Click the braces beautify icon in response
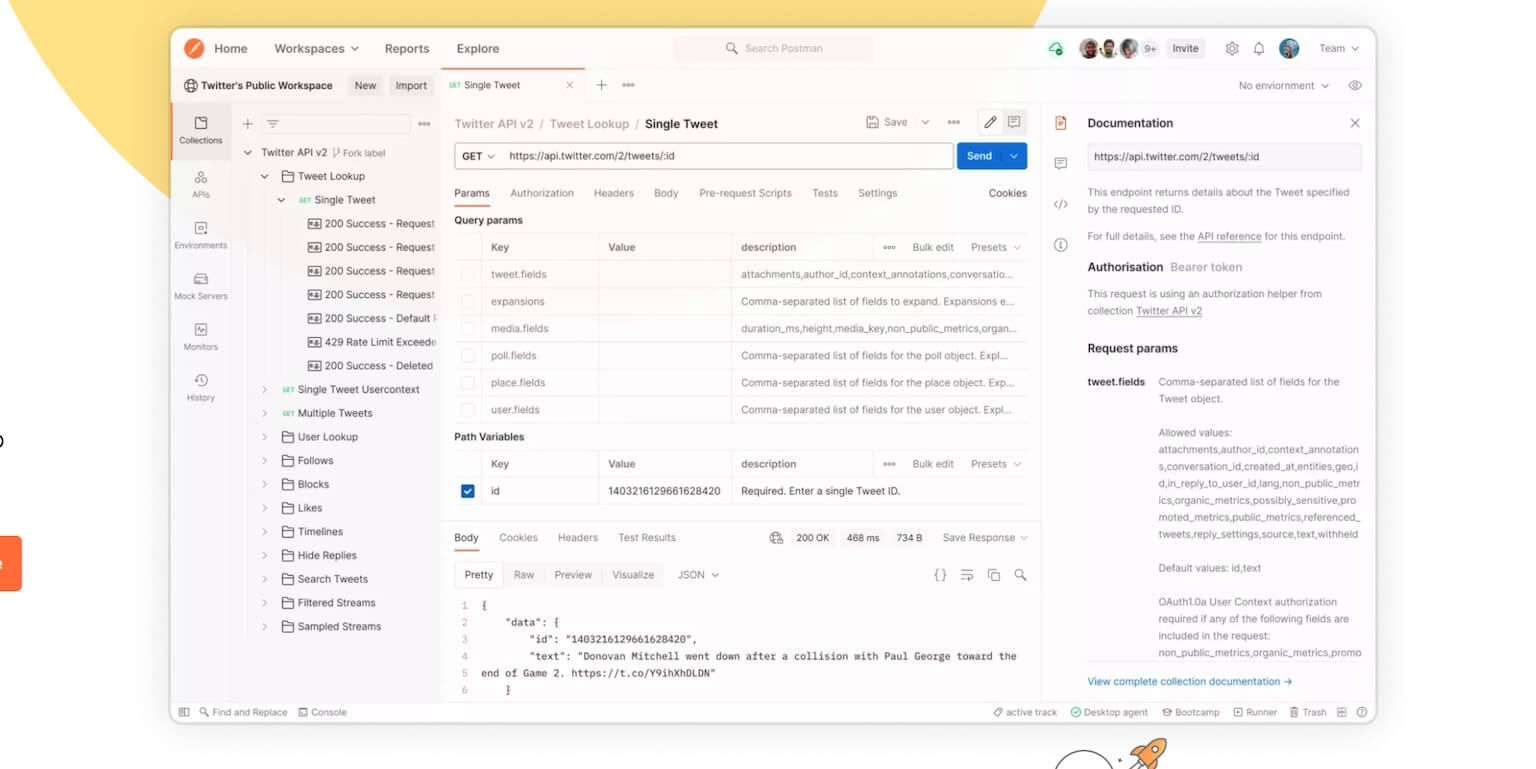Screen dimensions: 1536x769 coord(940,575)
